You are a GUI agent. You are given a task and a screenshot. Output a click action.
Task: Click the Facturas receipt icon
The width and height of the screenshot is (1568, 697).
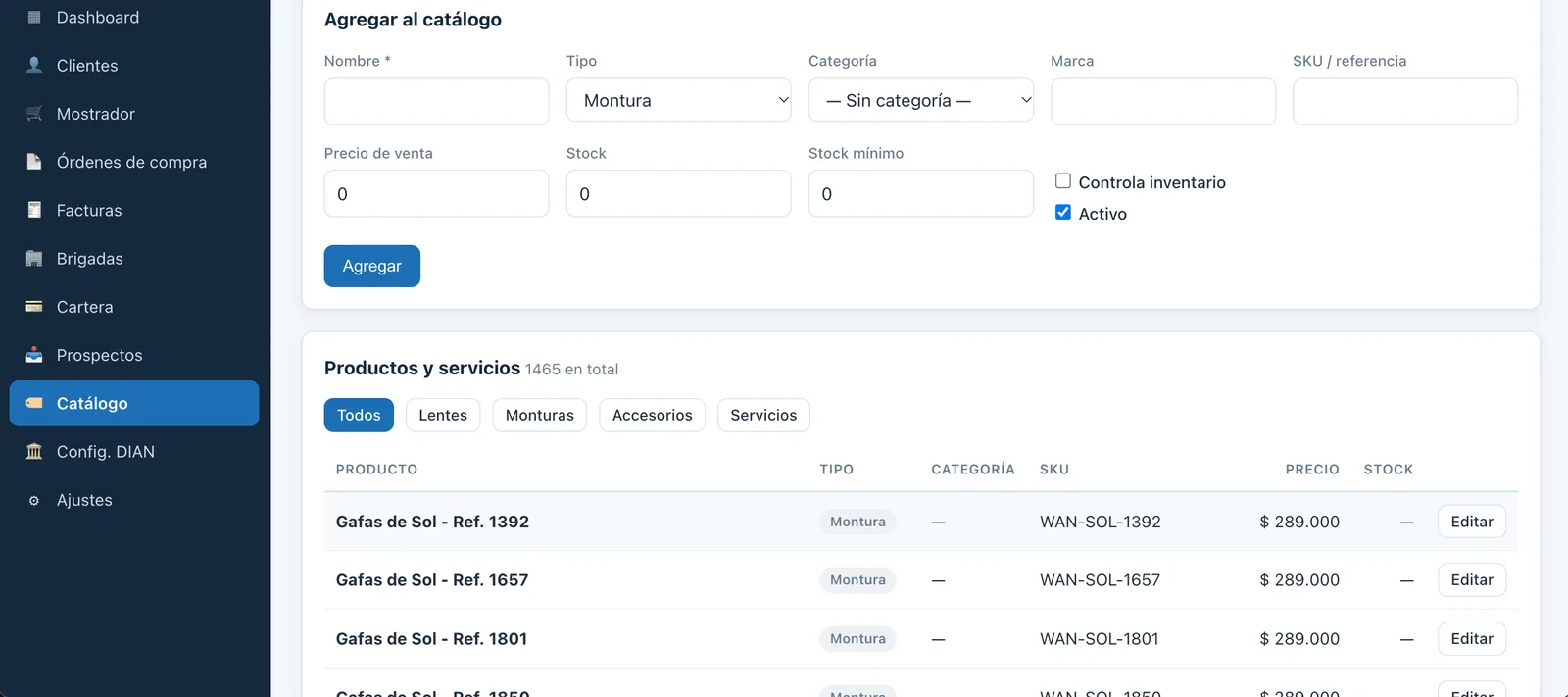coord(34,210)
